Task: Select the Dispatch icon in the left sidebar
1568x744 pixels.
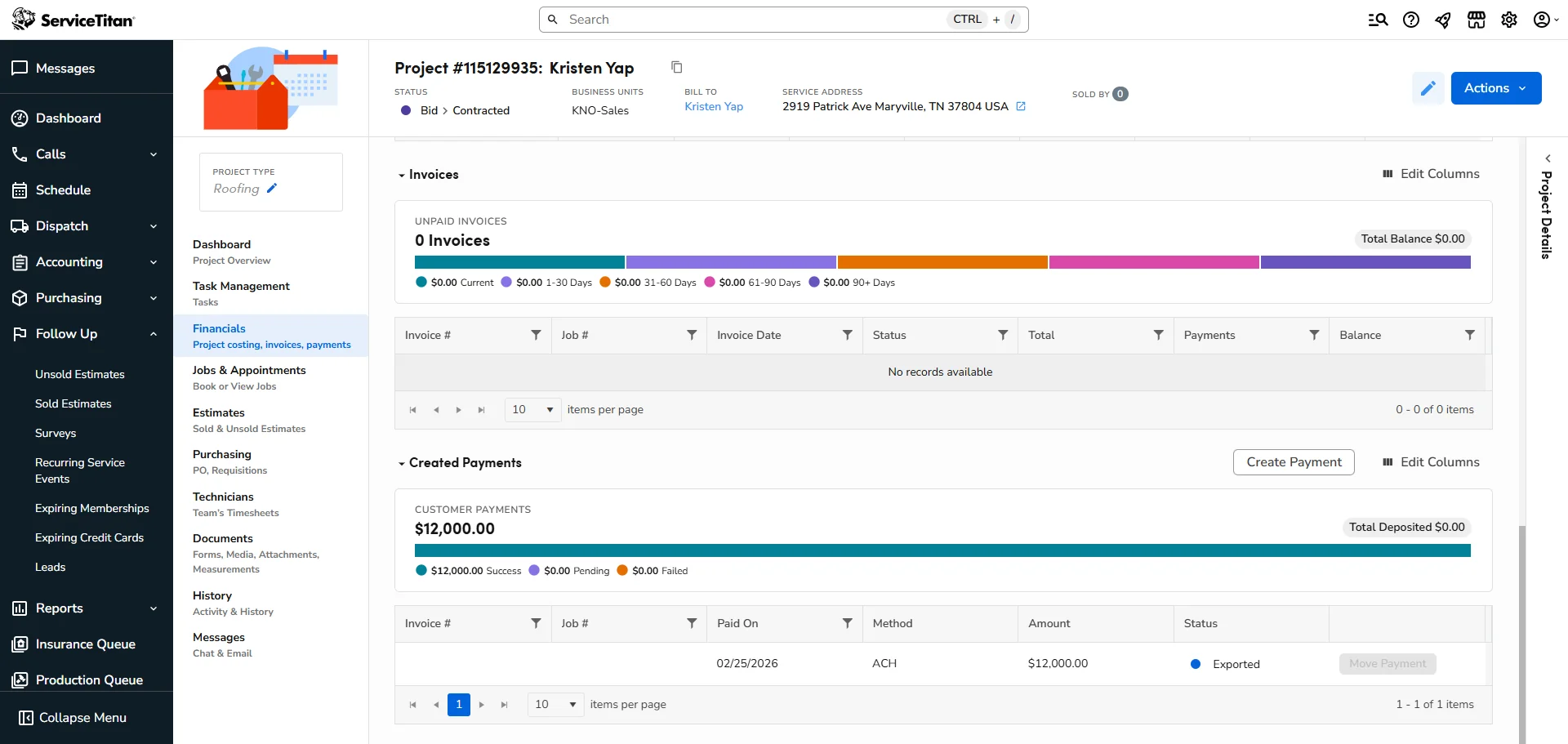Action: (19, 225)
